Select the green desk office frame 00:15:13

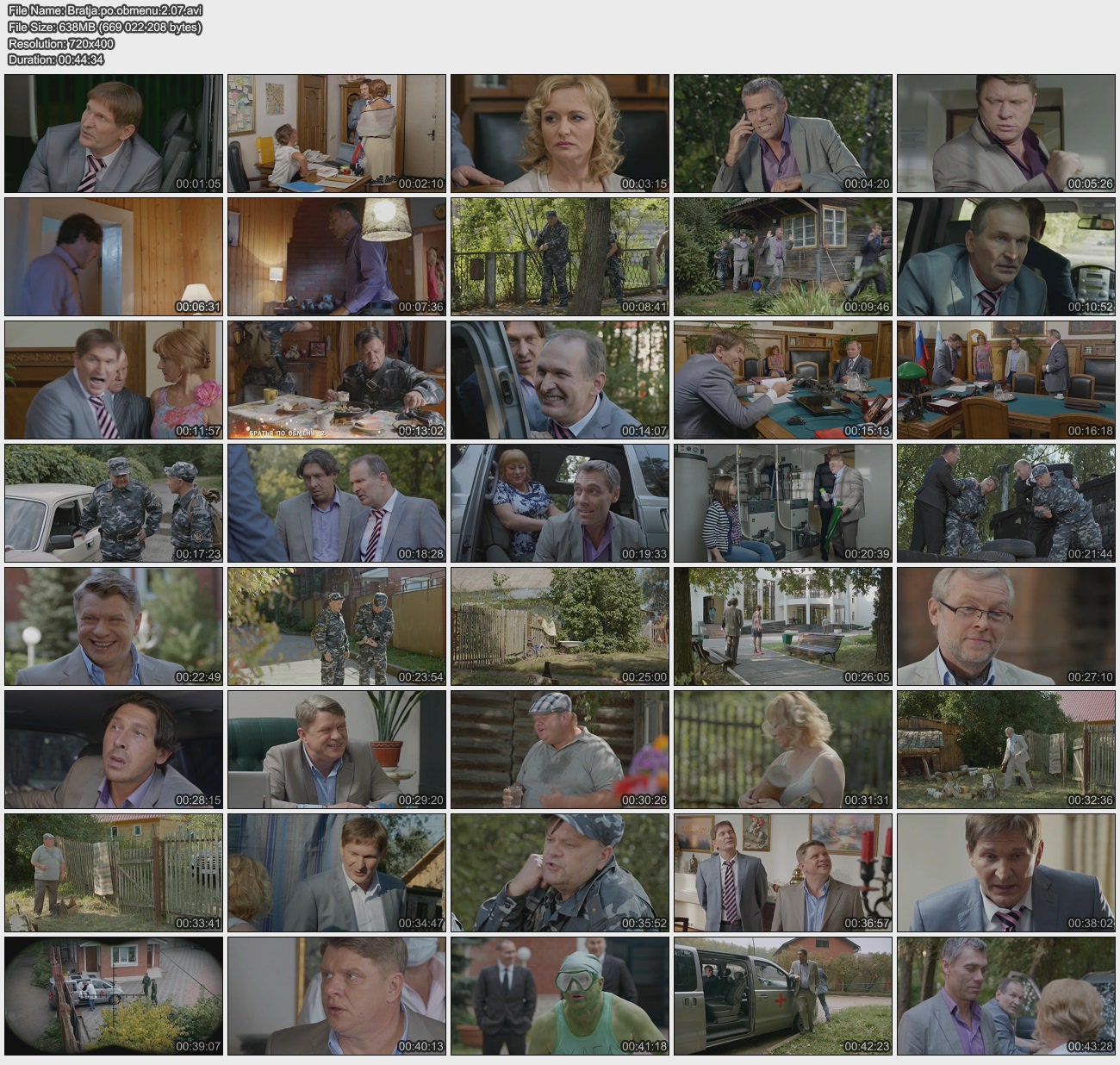[x=782, y=380]
